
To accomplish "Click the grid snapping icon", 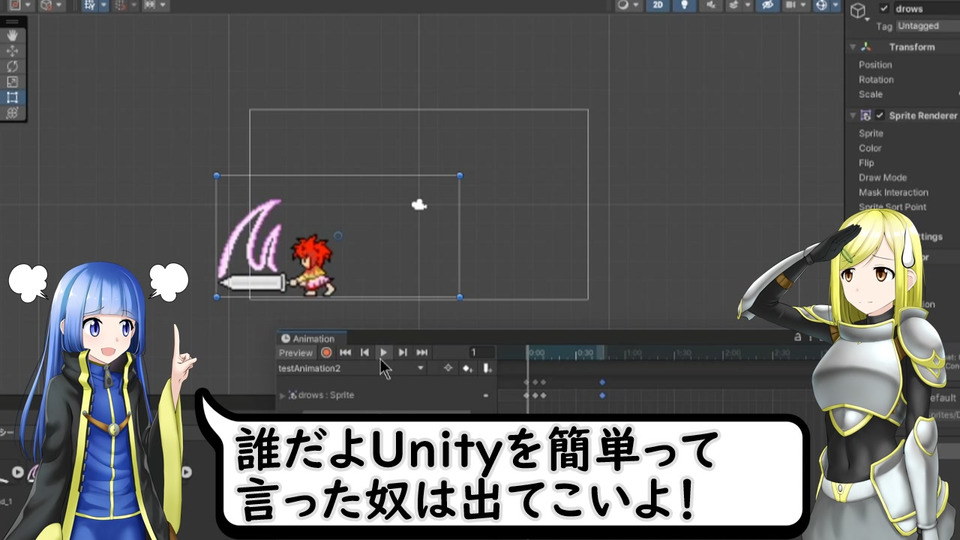I will click(x=121, y=5).
